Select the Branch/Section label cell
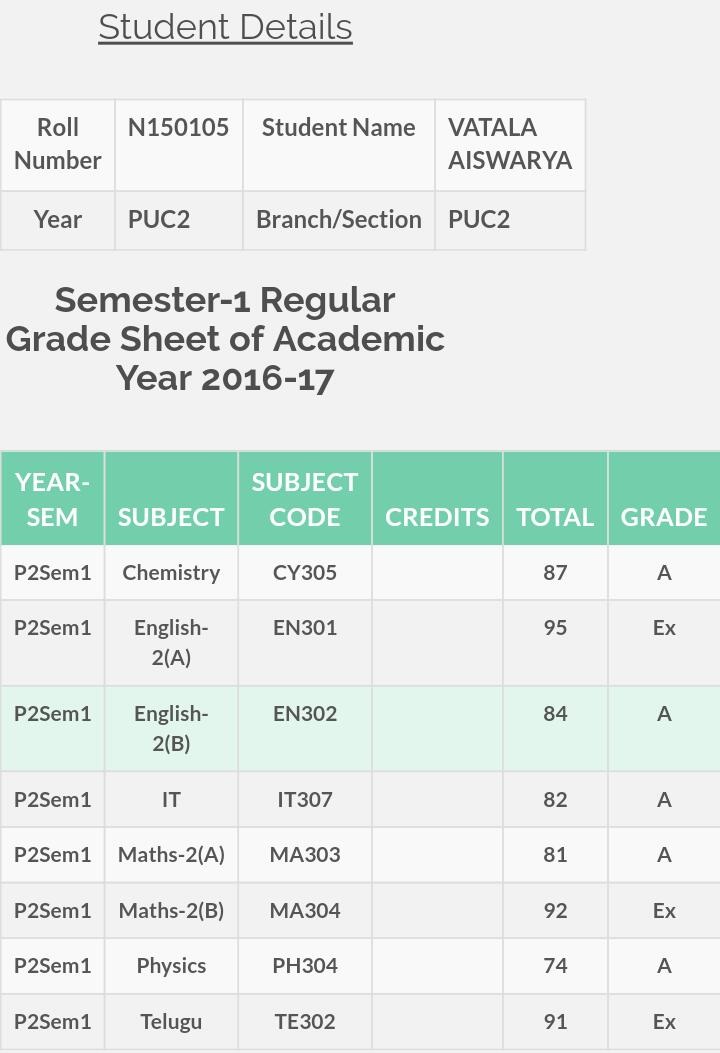 pyautogui.click(x=339, y=220)
